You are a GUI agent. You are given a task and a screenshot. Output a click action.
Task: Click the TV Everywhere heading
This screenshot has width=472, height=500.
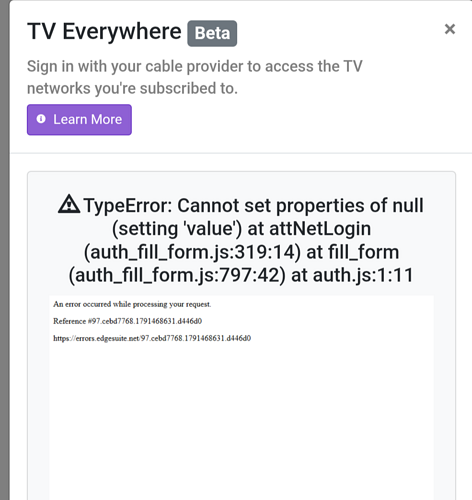[104, 32]
